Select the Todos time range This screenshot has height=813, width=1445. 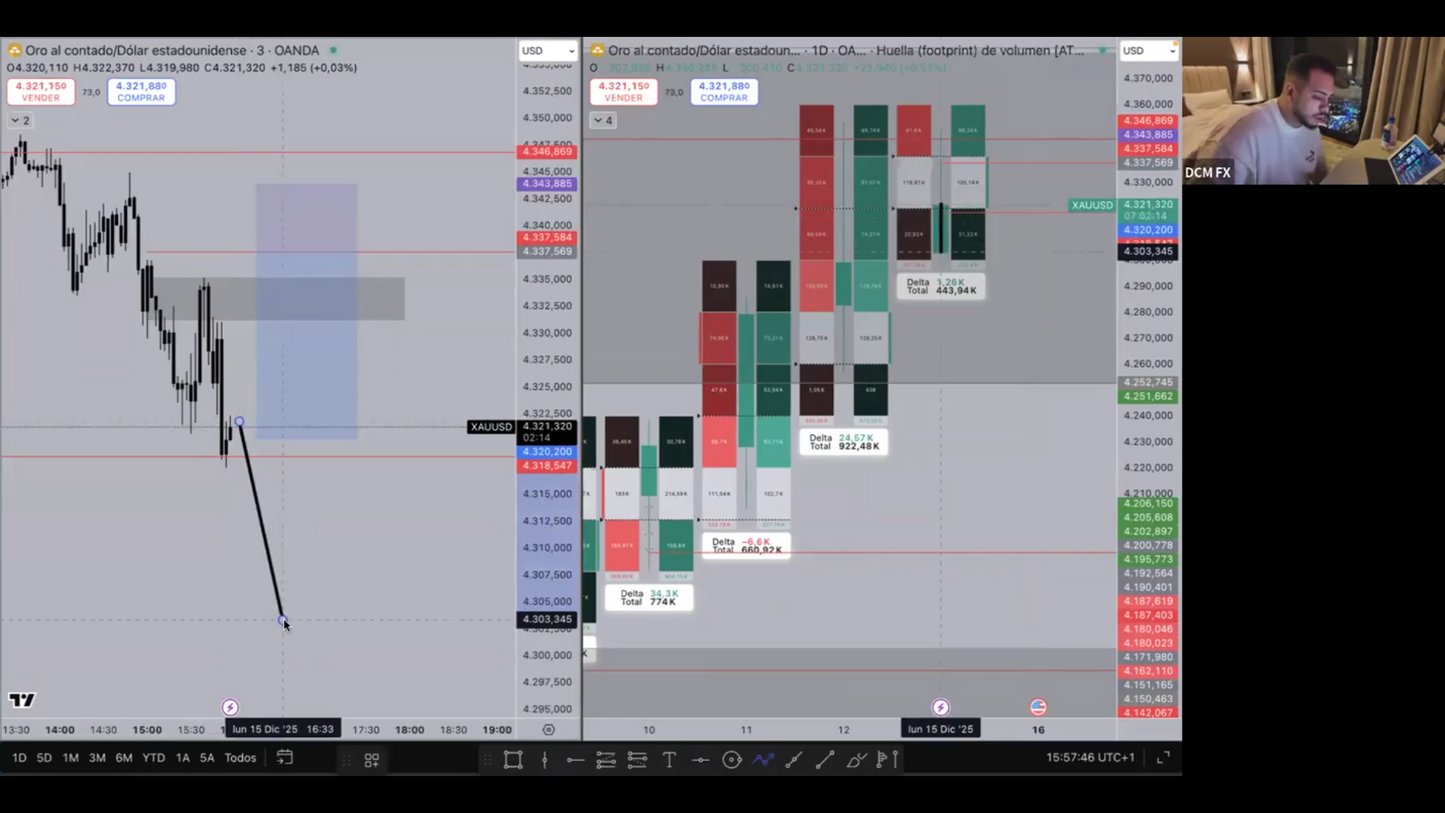click(240, 758)
